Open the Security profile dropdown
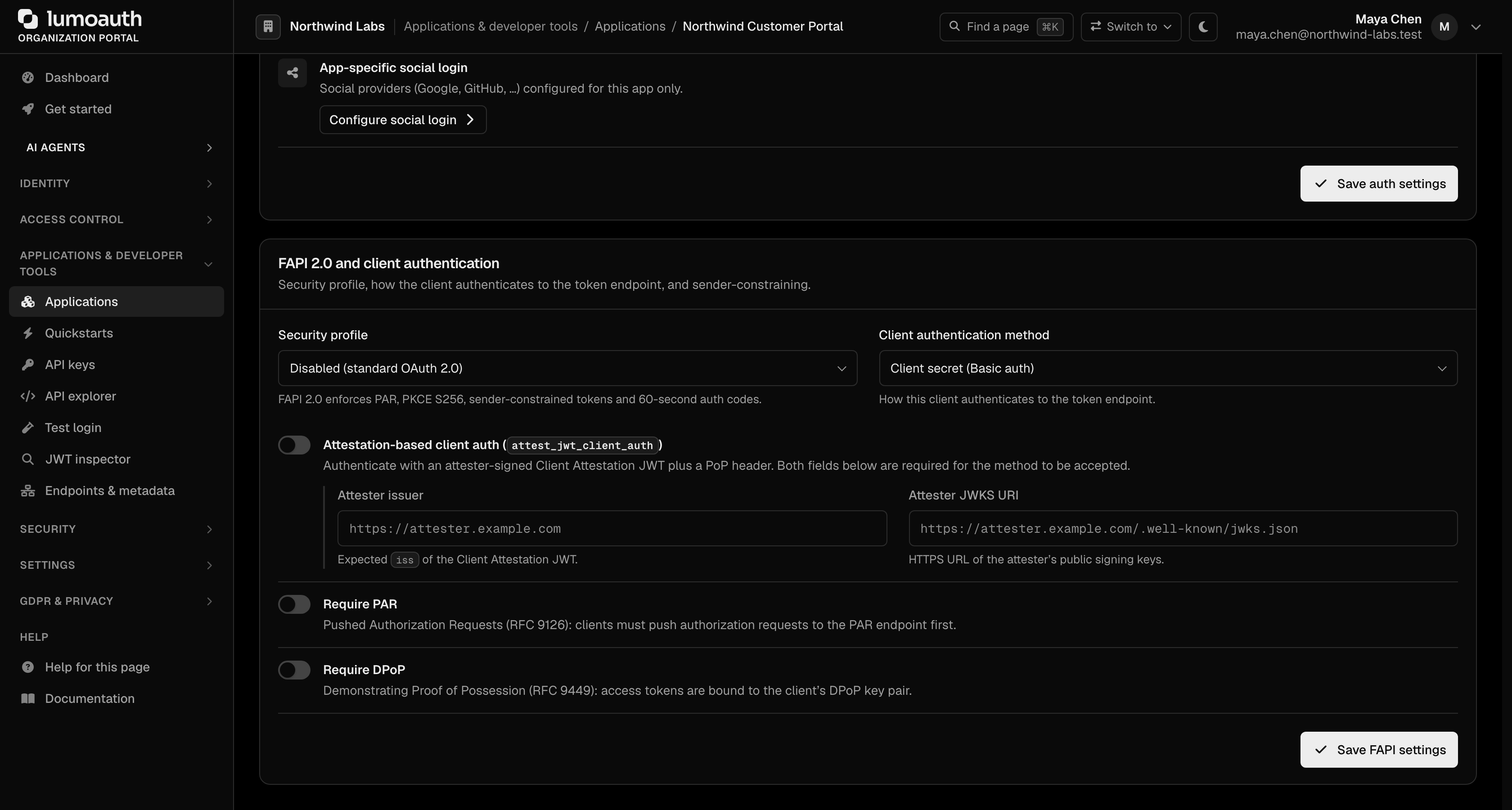This screenshot has height=810, width=1512. tap(567, 368)
